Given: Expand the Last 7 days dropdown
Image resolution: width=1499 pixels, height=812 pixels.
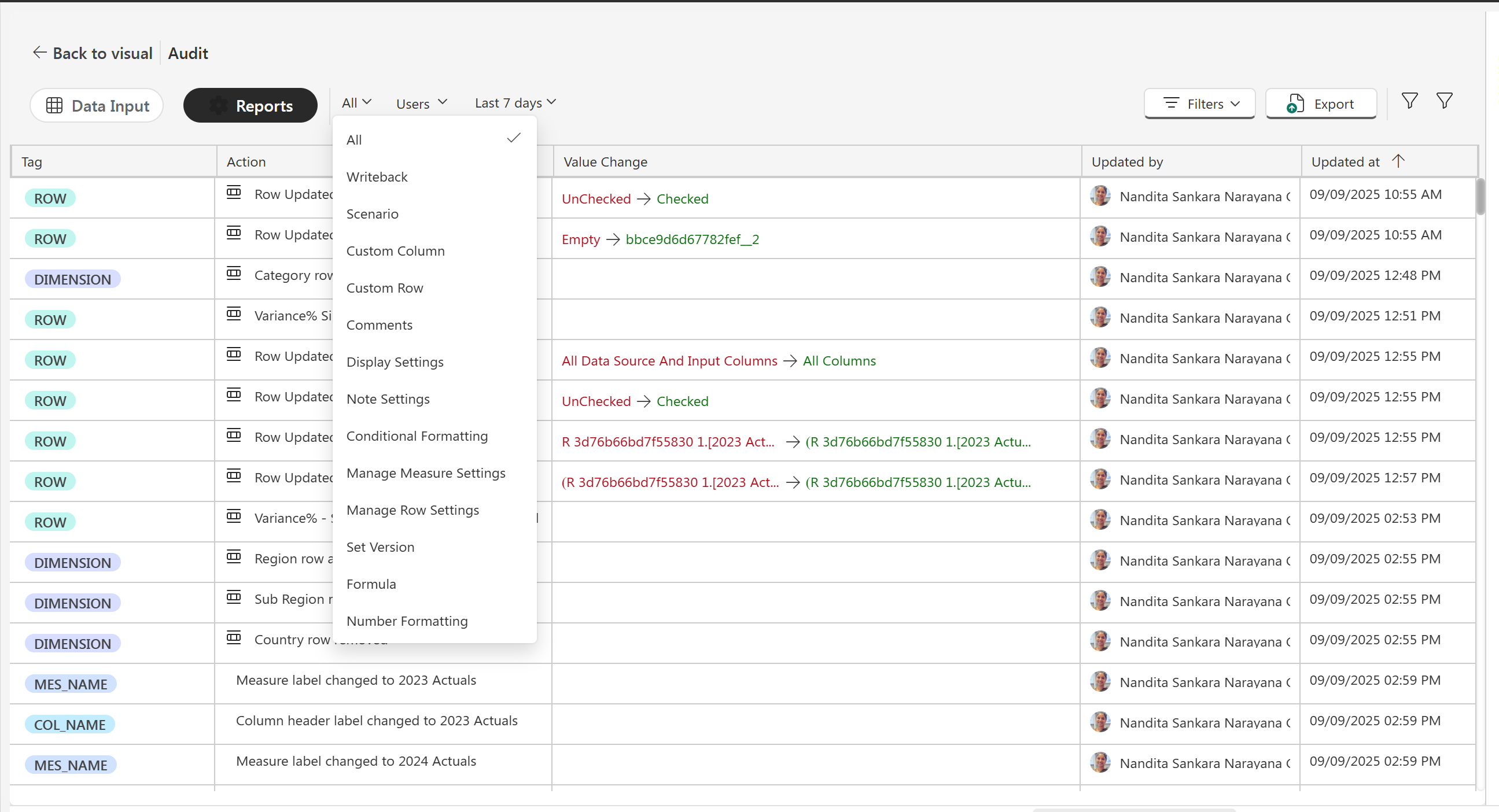Looking at the screenshot, I should 515,103.
